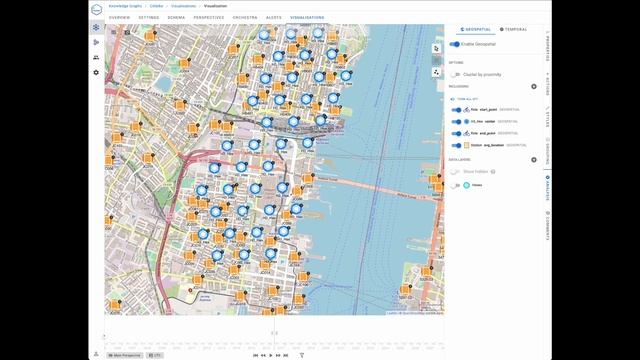Expand the Styles side panel

[548, 118]
